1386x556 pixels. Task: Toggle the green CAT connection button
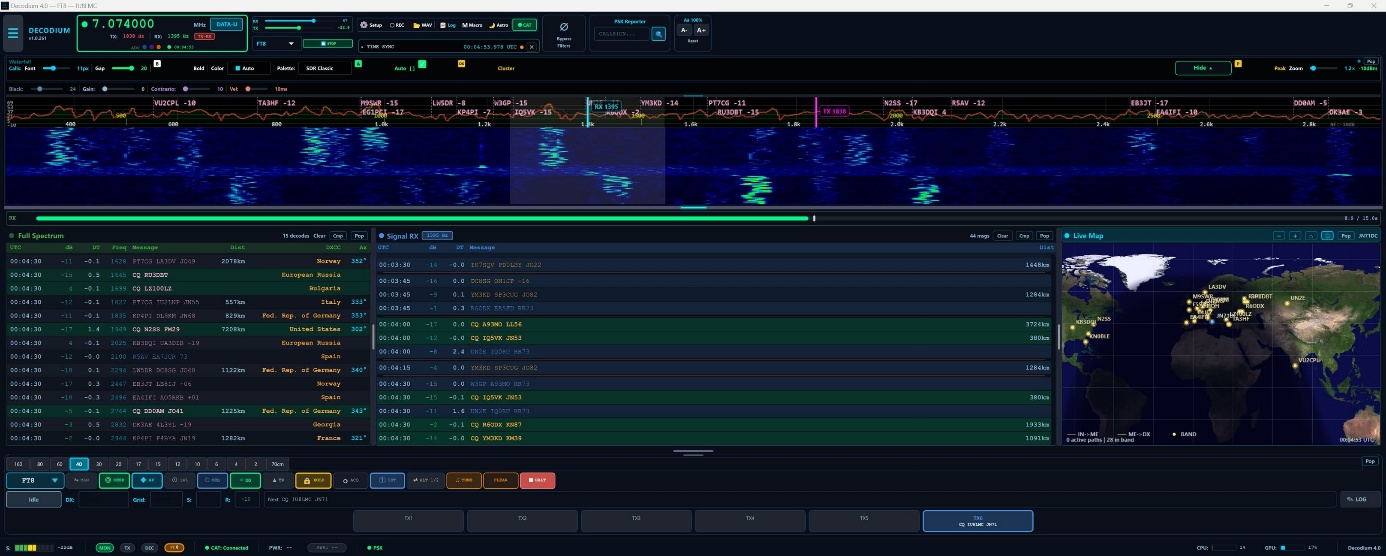524,24
